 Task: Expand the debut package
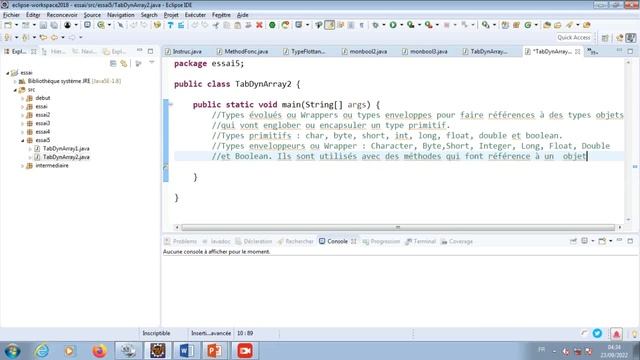tap(22, 98)
